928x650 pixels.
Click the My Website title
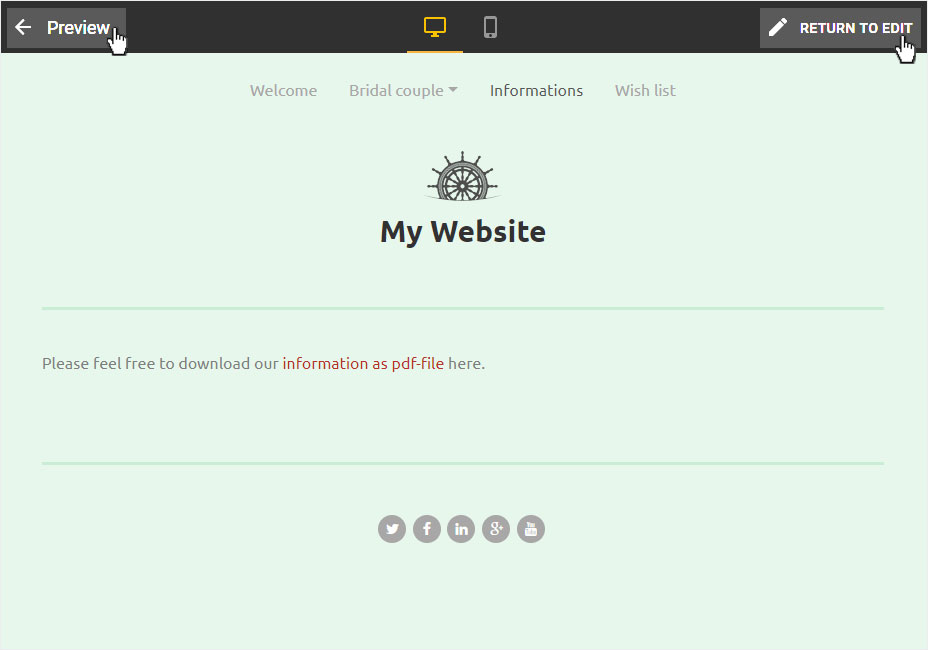pos(463,231)
